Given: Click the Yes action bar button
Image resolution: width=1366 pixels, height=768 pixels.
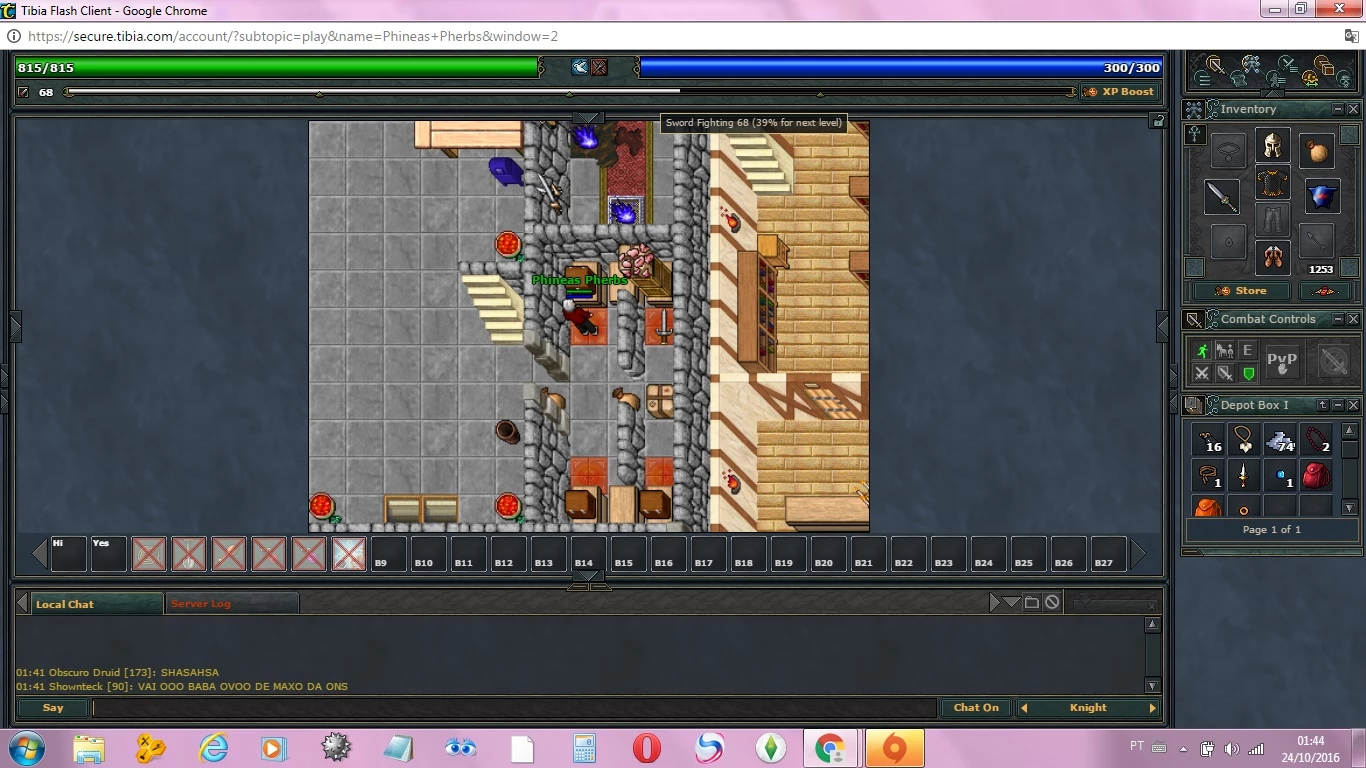Looking at the screenshot, I should coord(109,554).
